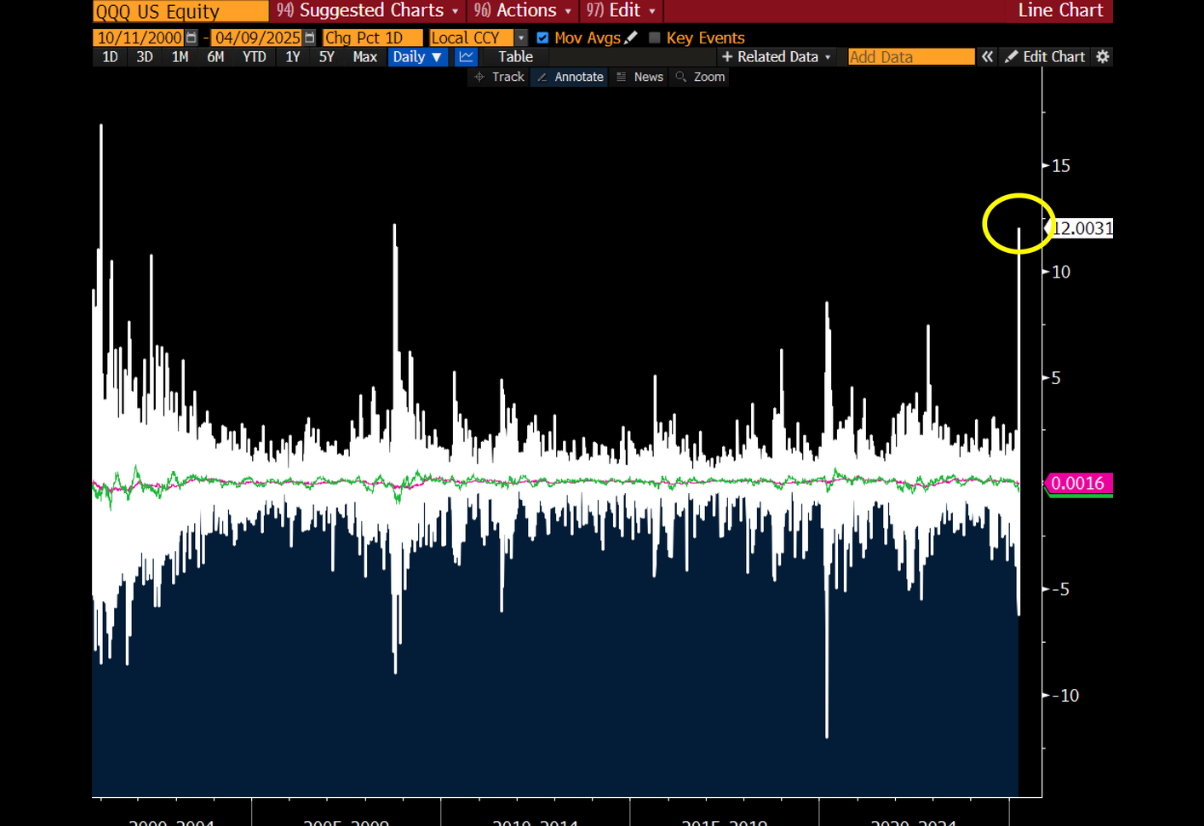
Task: Open chart settings gear icon
Action: [1103, 57]
